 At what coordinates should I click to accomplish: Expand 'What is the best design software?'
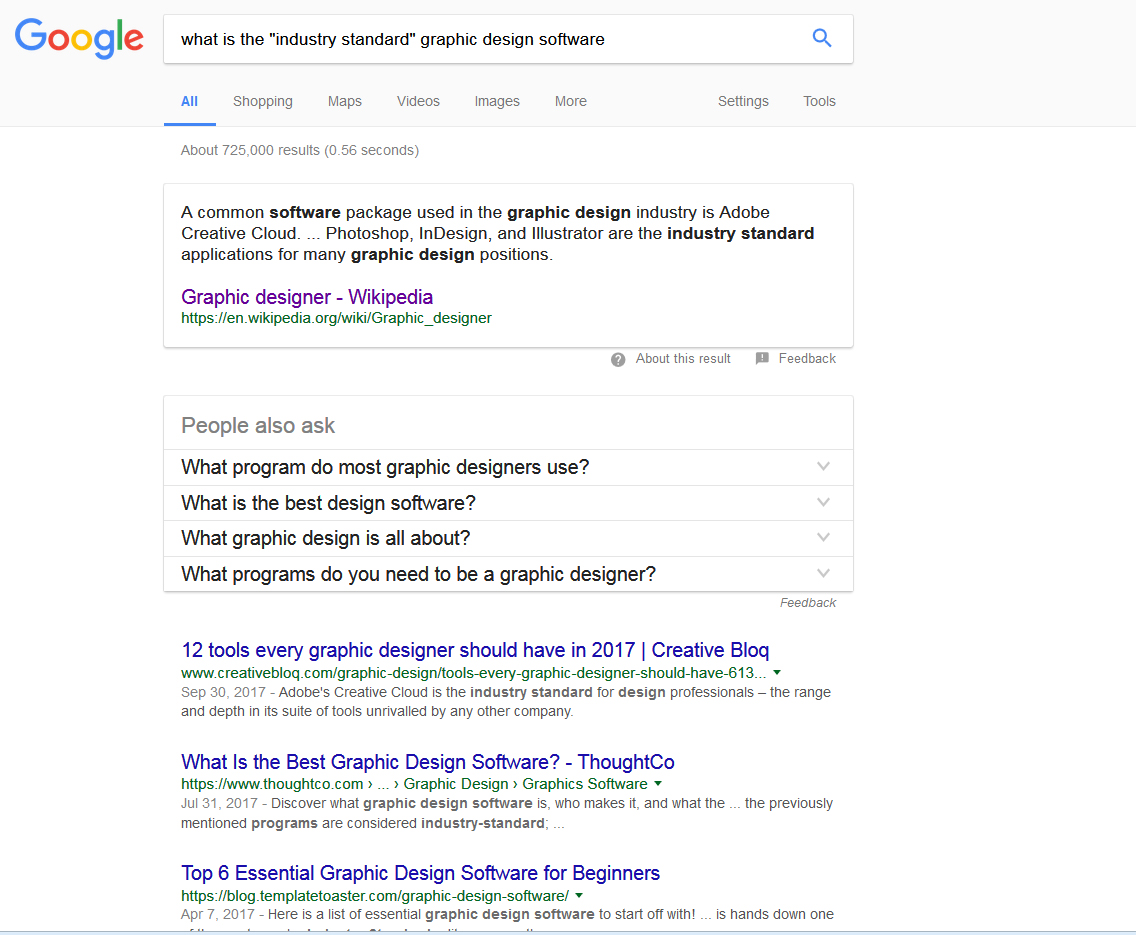pos(508,503)
